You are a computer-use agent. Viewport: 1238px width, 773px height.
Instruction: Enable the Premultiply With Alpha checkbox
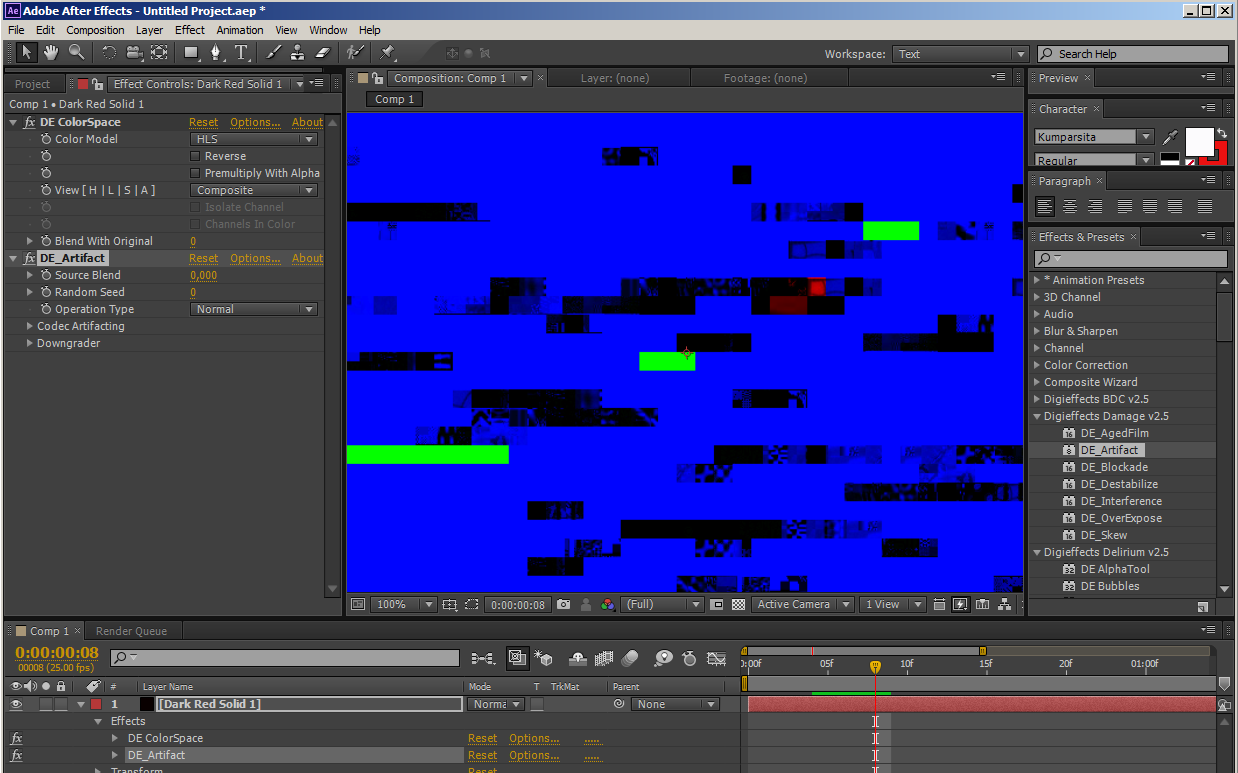[195, 173]
